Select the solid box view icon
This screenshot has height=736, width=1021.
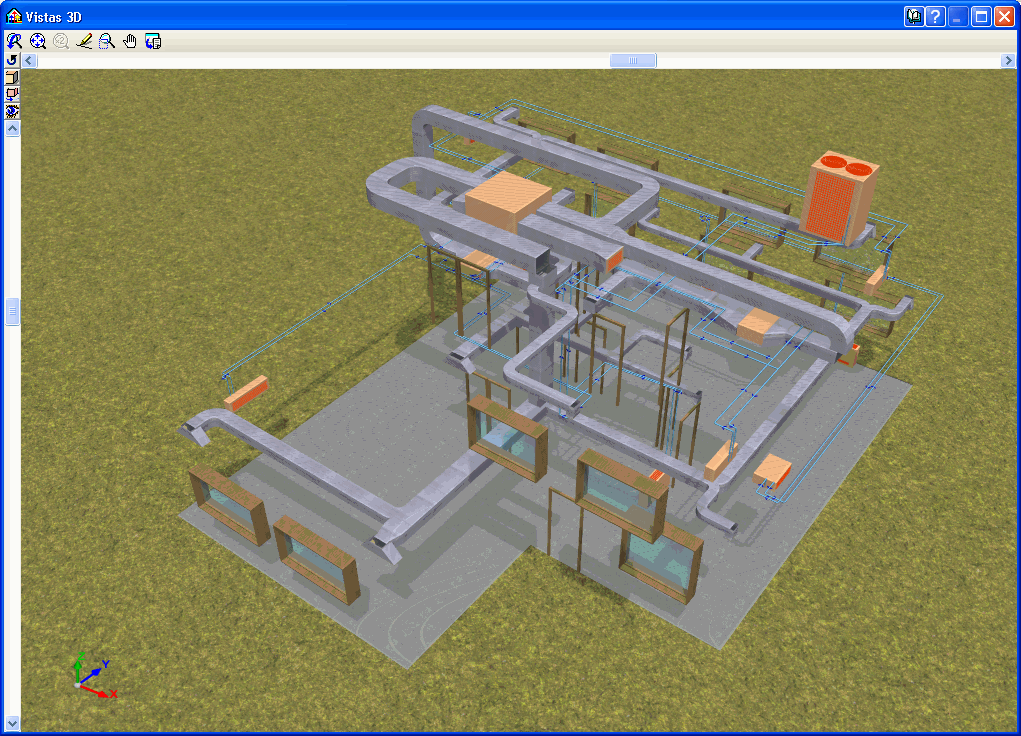12,77
